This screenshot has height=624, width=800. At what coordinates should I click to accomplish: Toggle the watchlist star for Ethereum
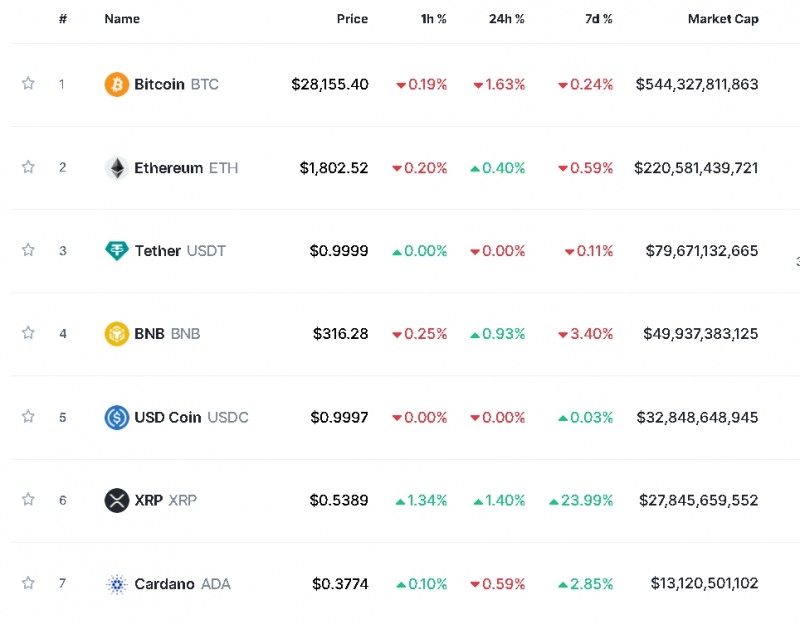click(28, 167)
